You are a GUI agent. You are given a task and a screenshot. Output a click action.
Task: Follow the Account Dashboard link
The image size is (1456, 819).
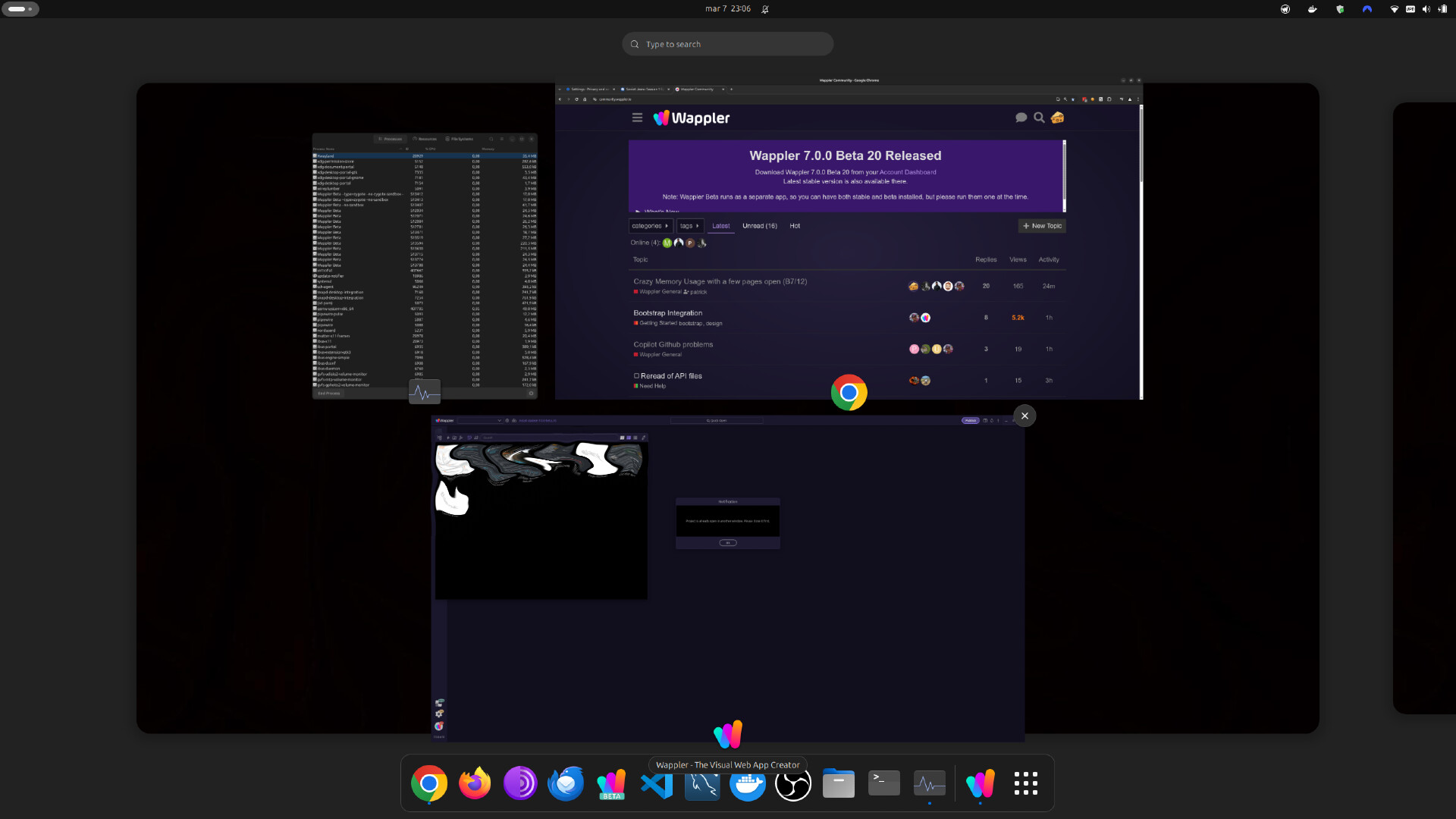pos(908,172)
